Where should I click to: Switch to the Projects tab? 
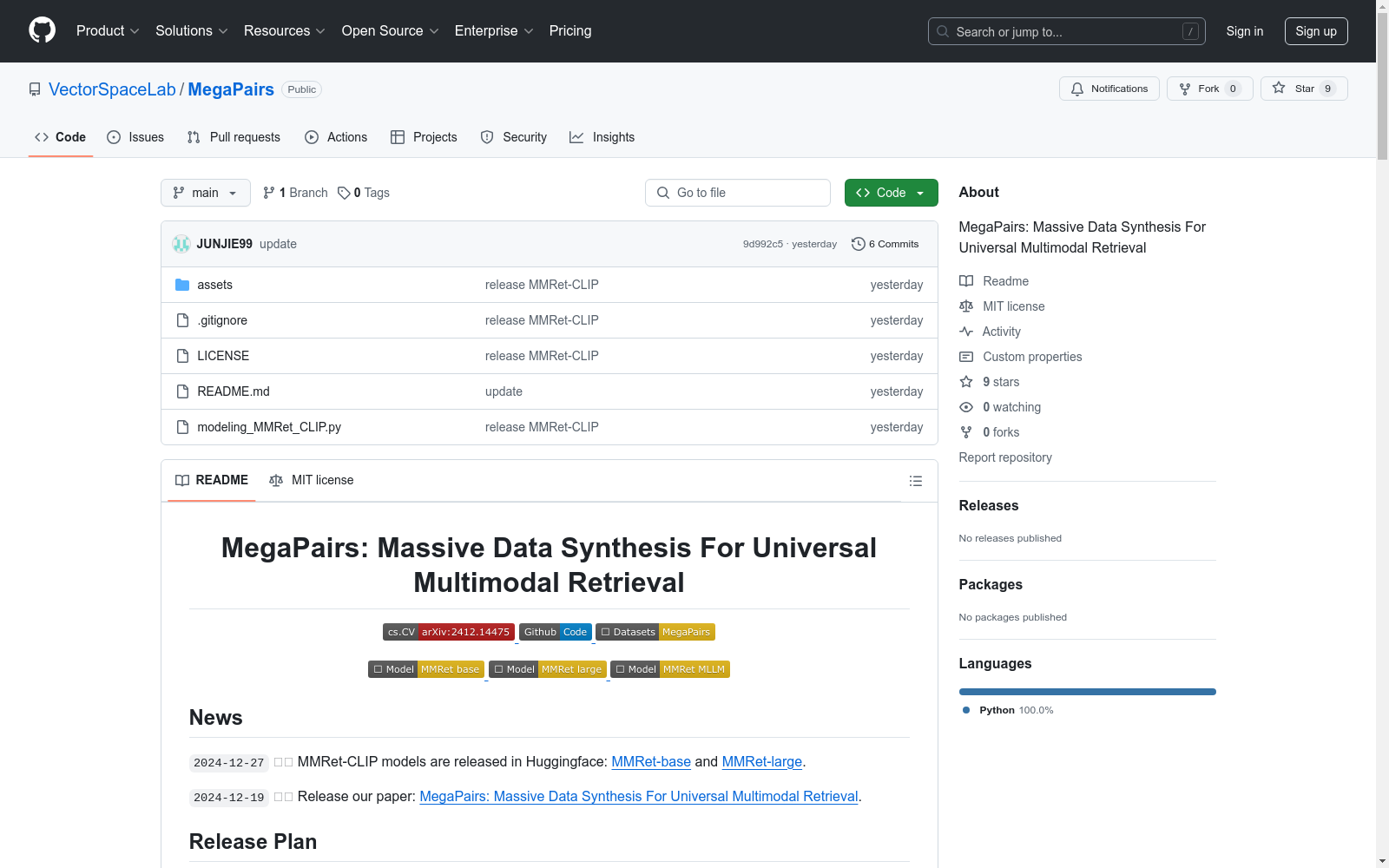(x=424, y=137)
